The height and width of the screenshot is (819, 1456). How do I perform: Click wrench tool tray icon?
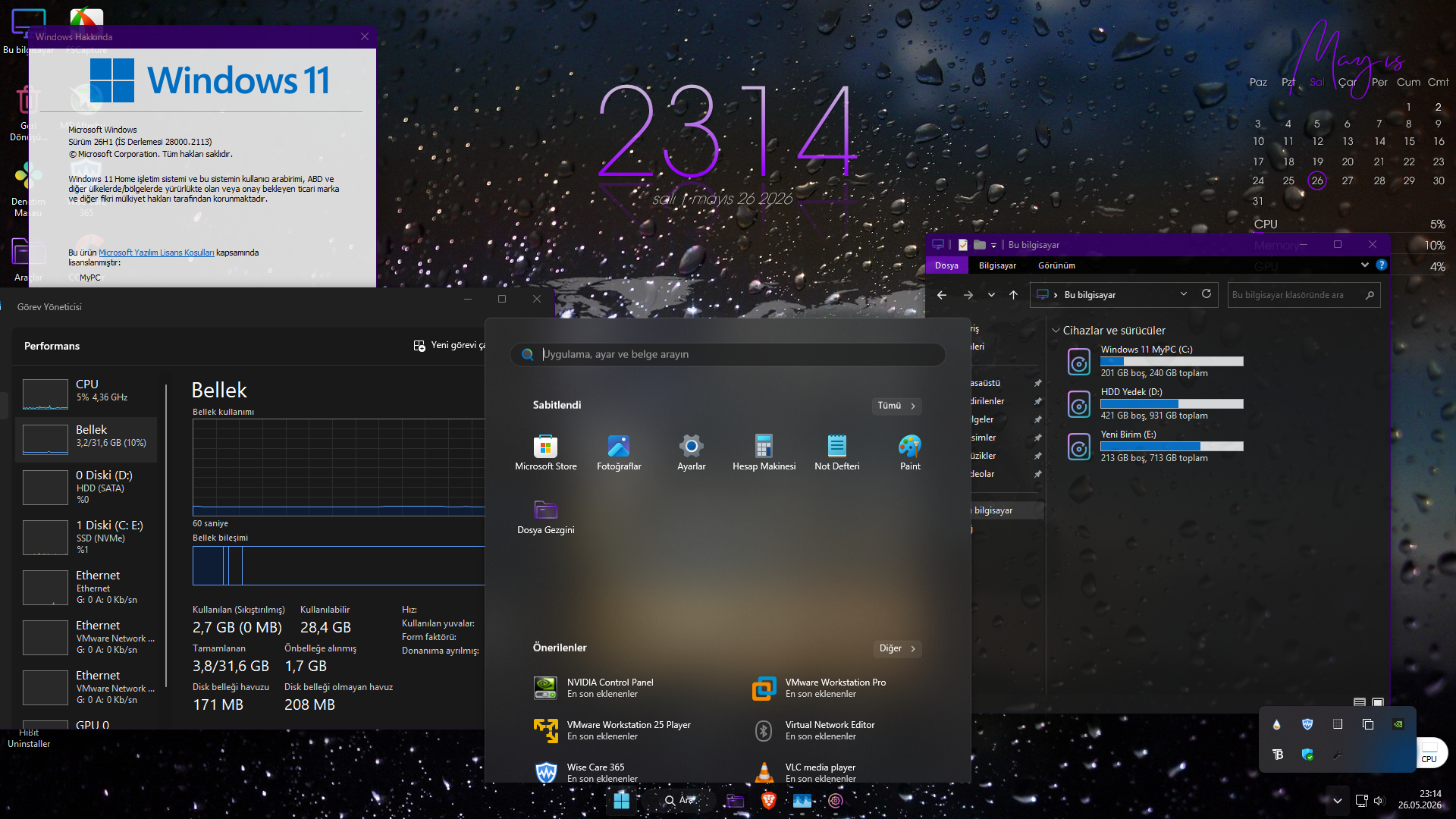pos(1338,755)
